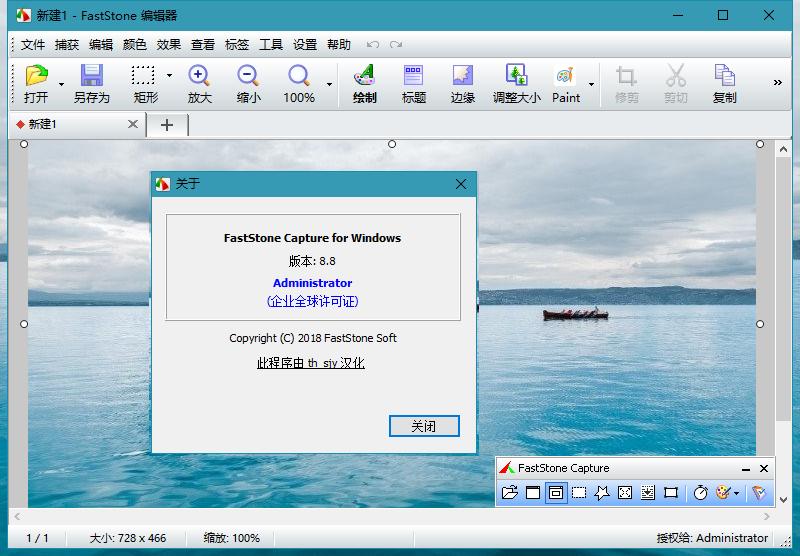Close the 新建1 tab

pyautogui.click(x=133, y=124)
